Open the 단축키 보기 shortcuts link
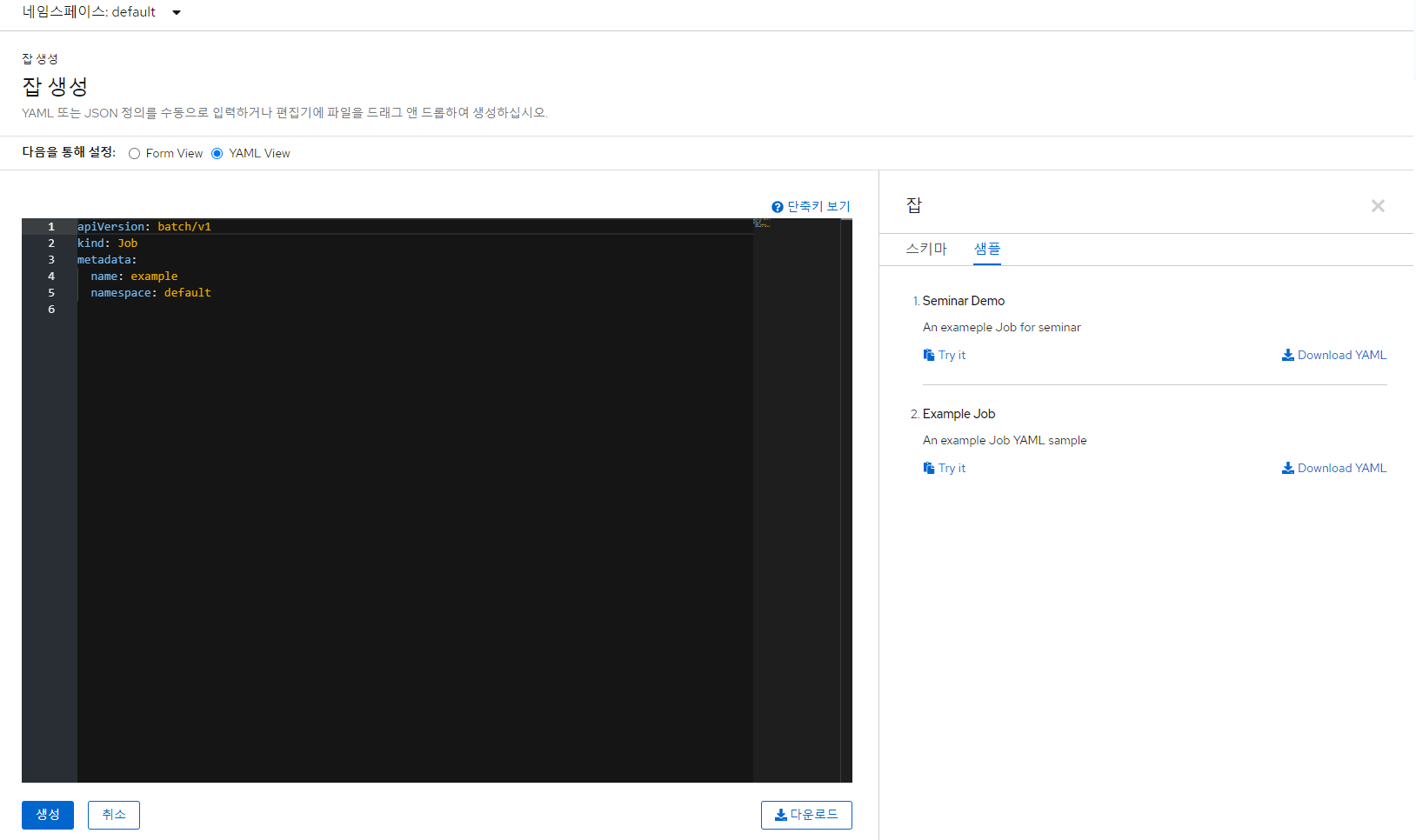The width and height of the screenshot is (1416, 840). coord(818,207)
